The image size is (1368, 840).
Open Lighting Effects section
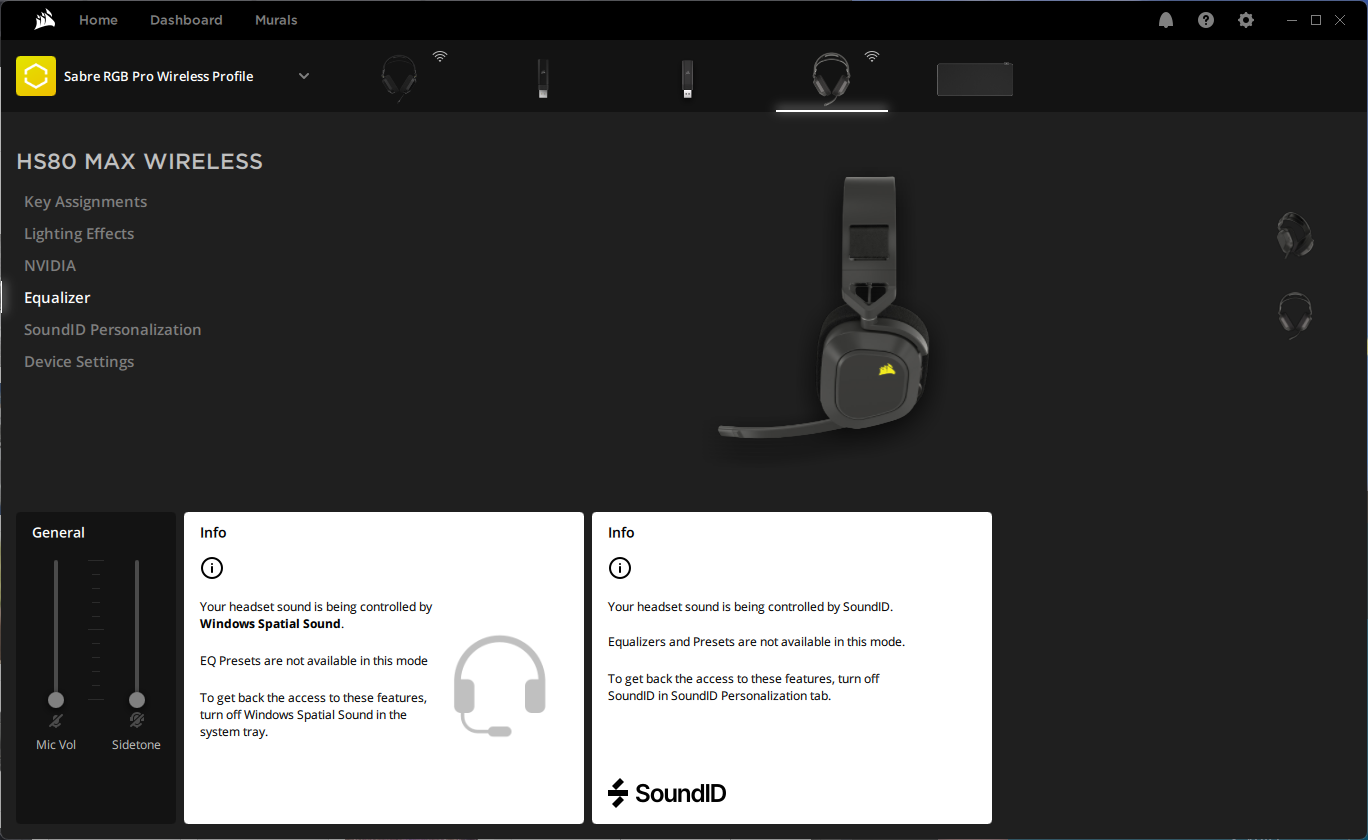coord(79,234)
